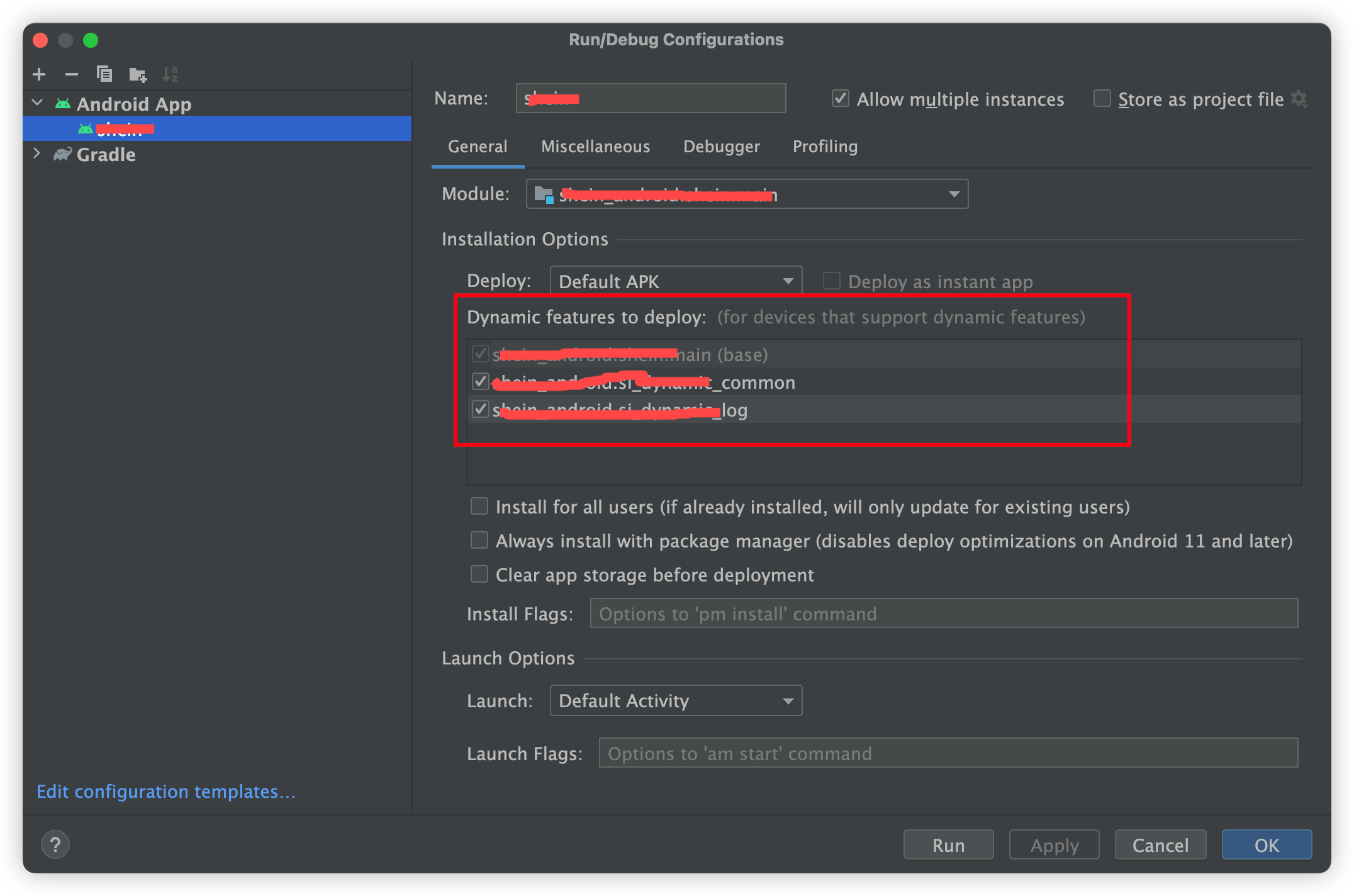Viewport: 1354px width, 896px height.
Task: Open the Launch Default Activity dropdown
Action: (x=676, y=700)
